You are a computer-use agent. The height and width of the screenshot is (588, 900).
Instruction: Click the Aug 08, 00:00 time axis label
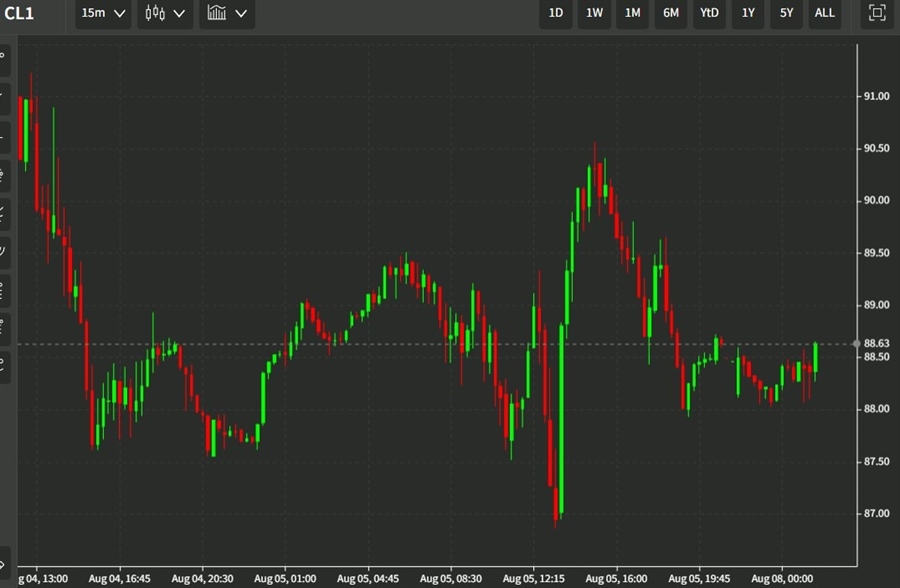coord(782,579)
